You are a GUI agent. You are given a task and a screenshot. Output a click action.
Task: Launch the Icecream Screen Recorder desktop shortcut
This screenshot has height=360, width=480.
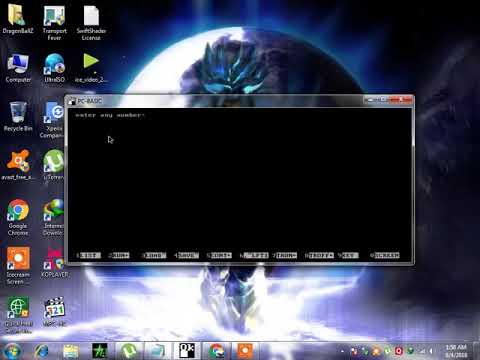pyautogui.click(x=18, y=266)
